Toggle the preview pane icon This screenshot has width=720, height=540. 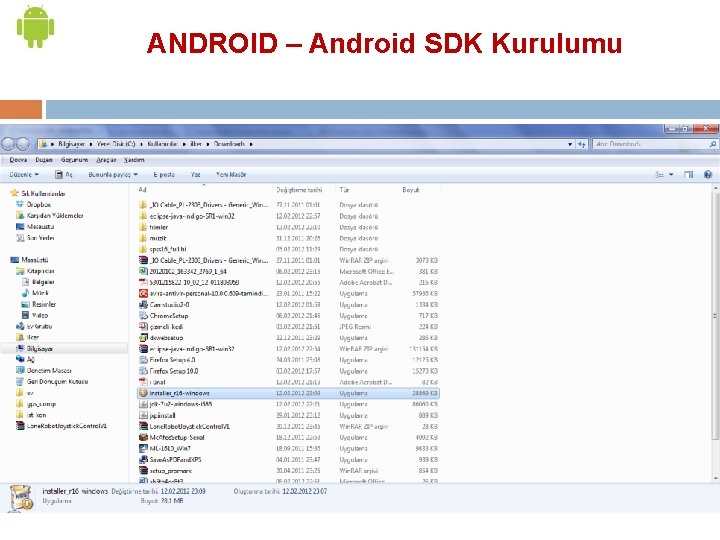pos(688,174)
